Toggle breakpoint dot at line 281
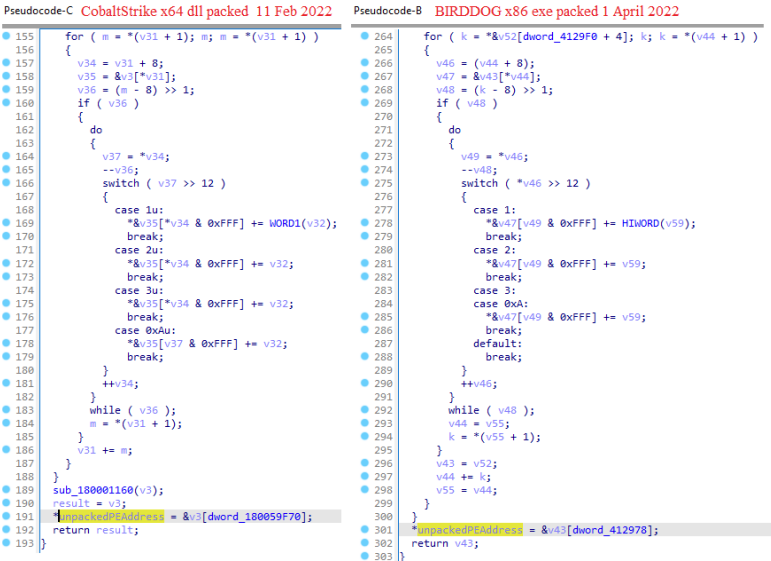This screenshot has height=561, width=771. click(365, 263)
